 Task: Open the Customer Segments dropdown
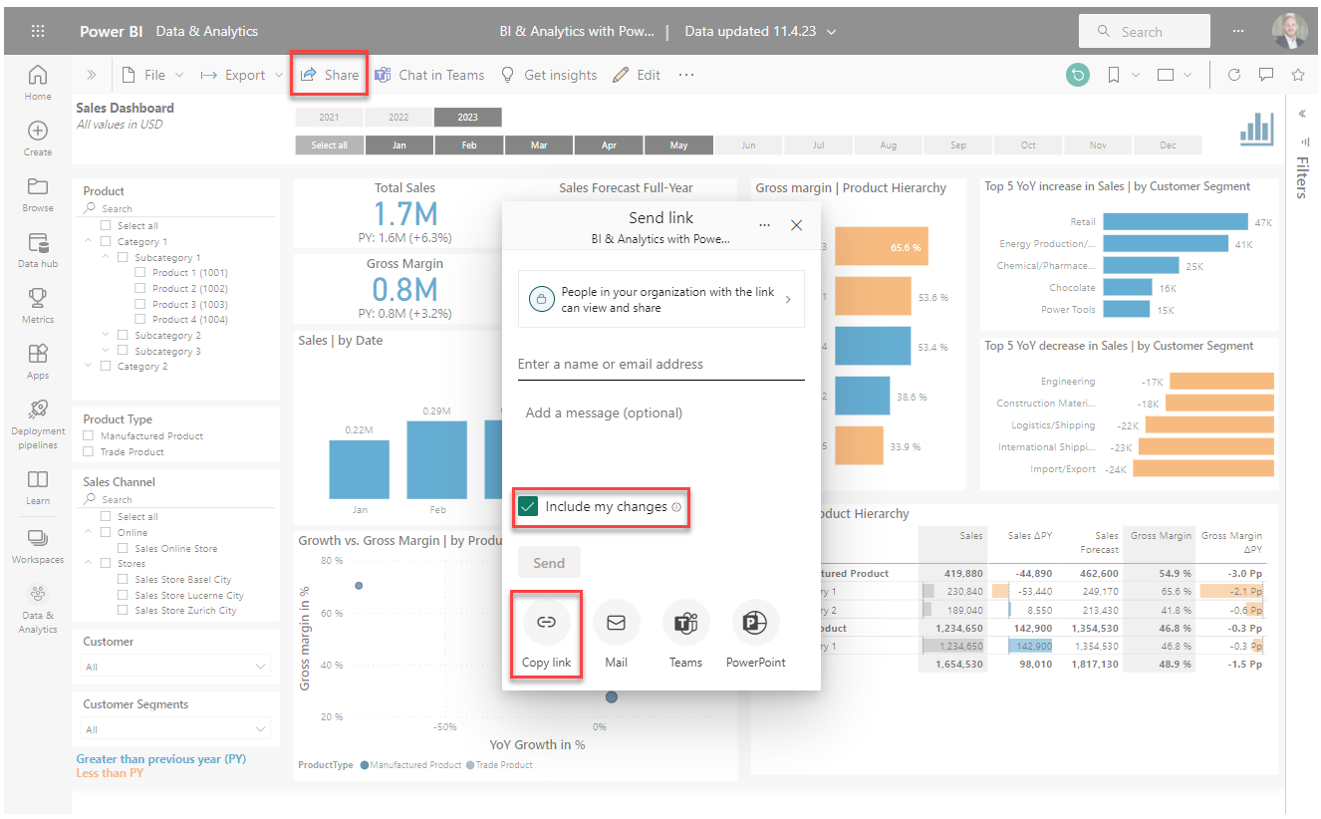176,729
